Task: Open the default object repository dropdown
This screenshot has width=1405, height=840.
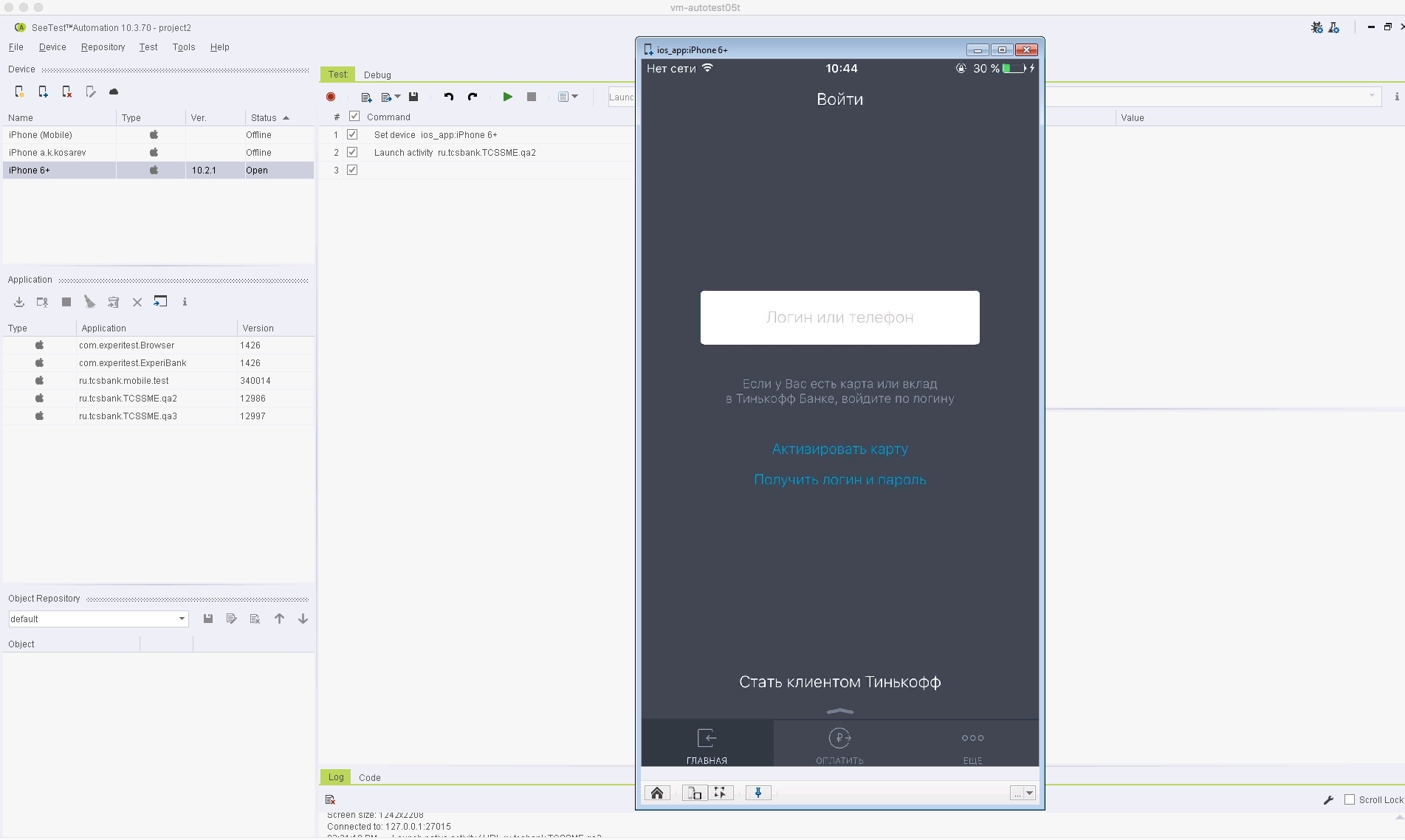Action: 182,619
